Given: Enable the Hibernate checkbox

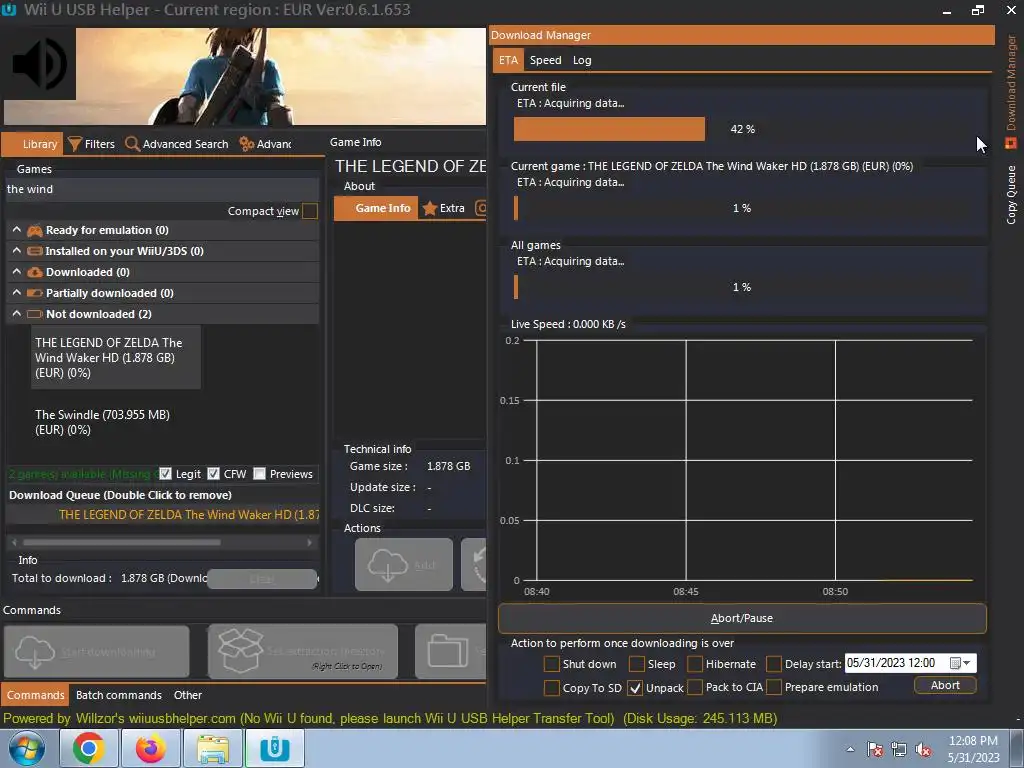Looking at the screenshot, I should (695, 664).
